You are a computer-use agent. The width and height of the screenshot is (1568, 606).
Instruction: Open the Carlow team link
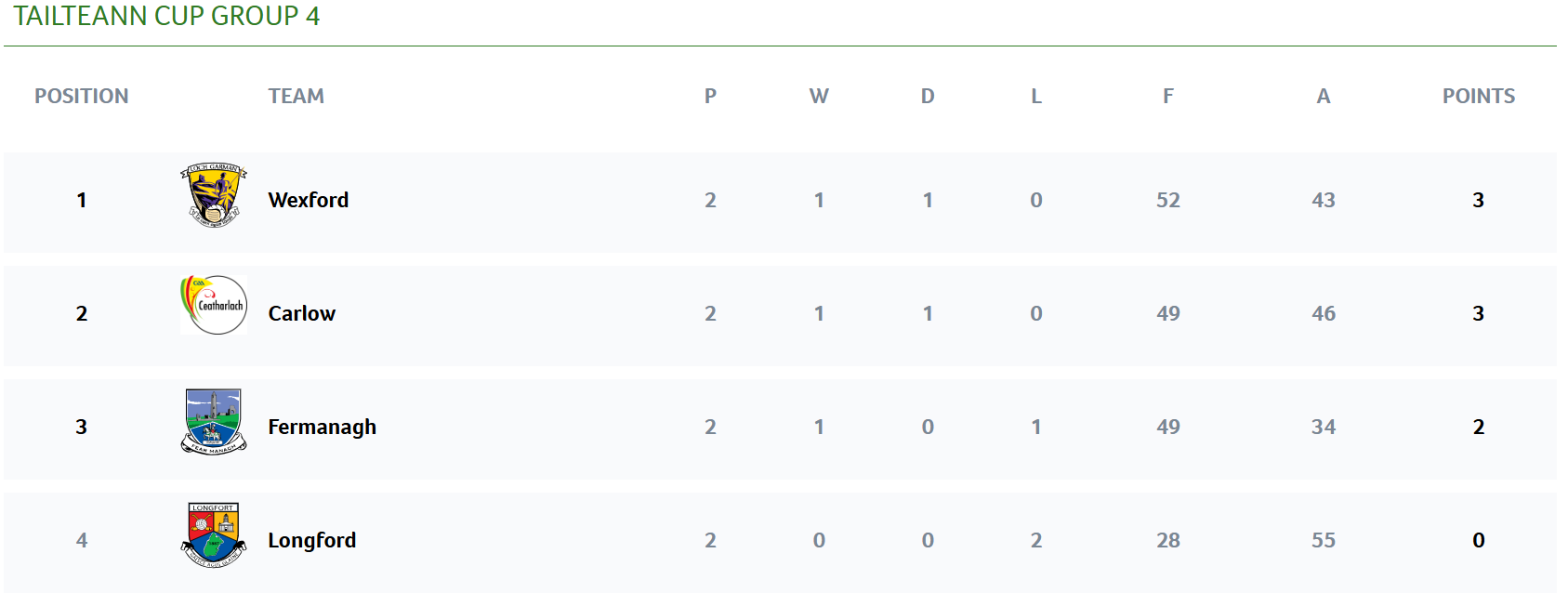tap(302, 313)
